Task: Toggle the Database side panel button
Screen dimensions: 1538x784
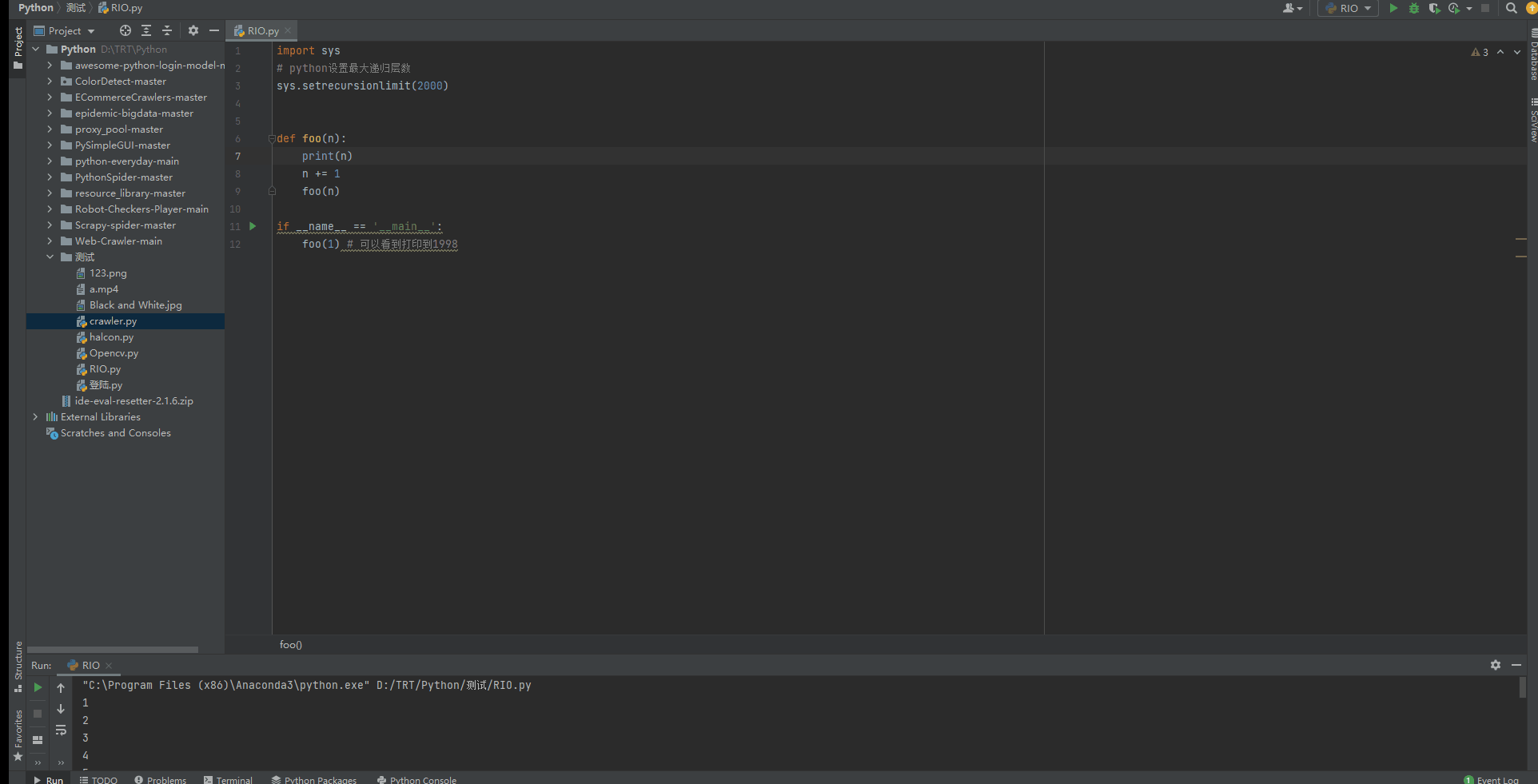Action: pos(1532,54)
